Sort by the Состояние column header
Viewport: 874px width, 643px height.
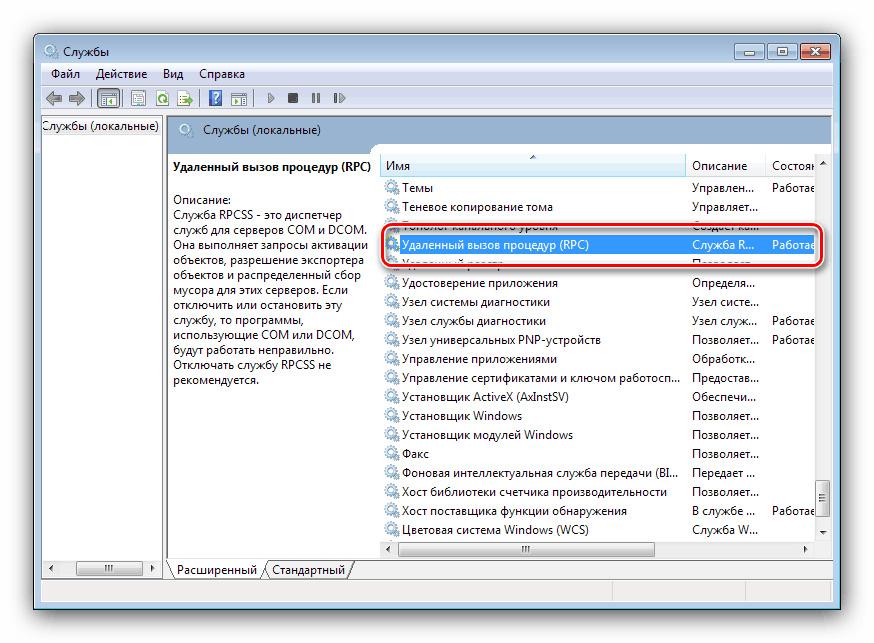coord(790,165)
